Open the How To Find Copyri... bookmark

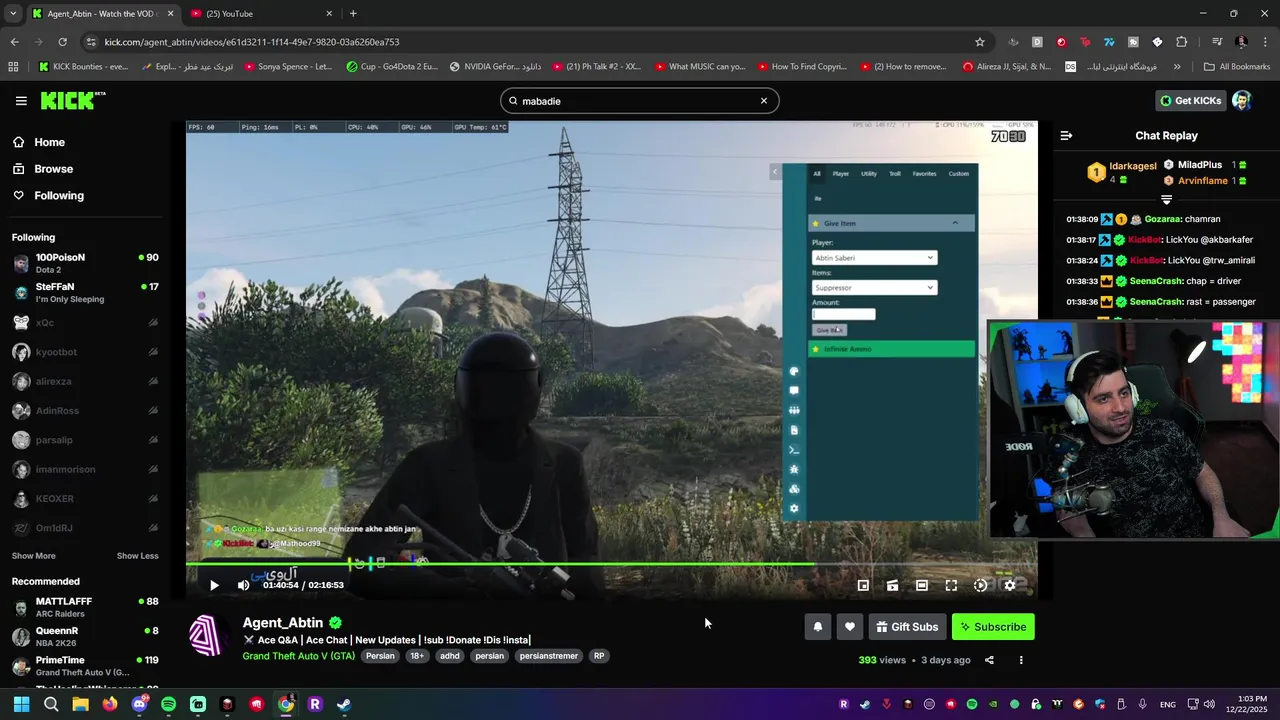(800, 67)
